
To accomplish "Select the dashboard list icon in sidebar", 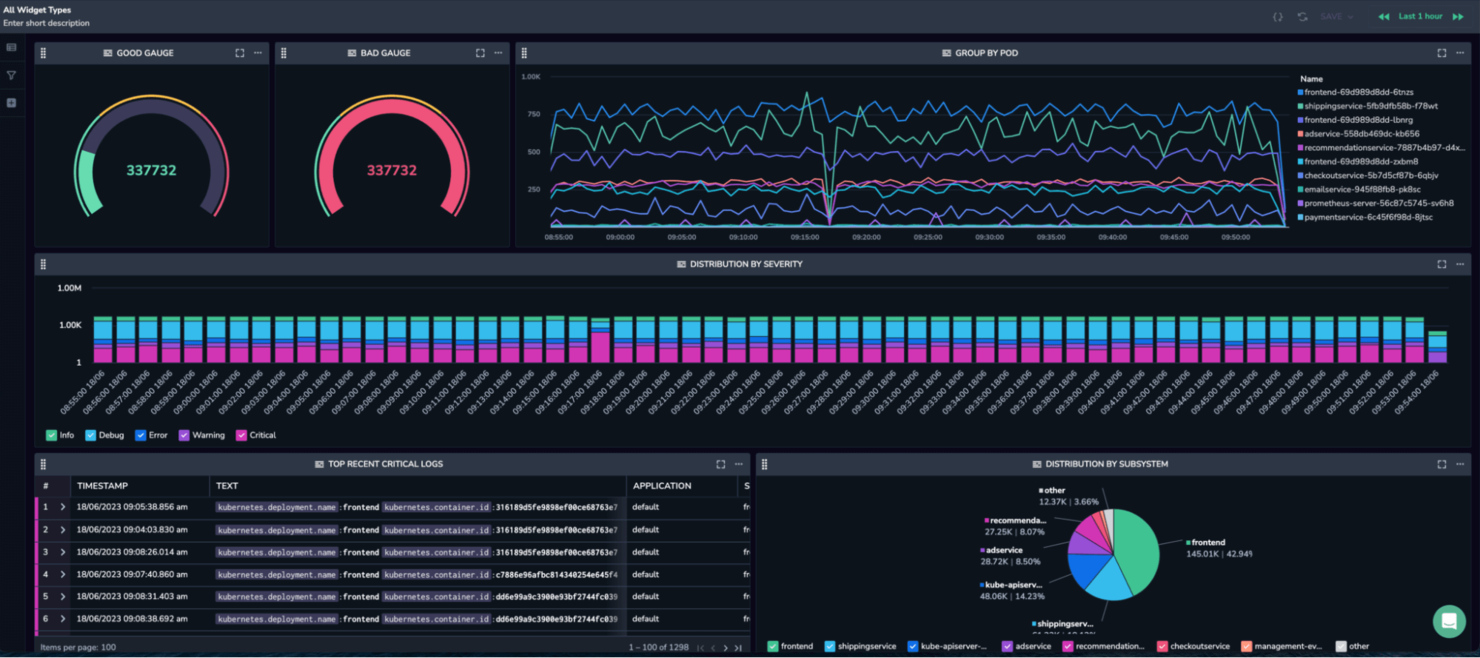I will (11, 46).
